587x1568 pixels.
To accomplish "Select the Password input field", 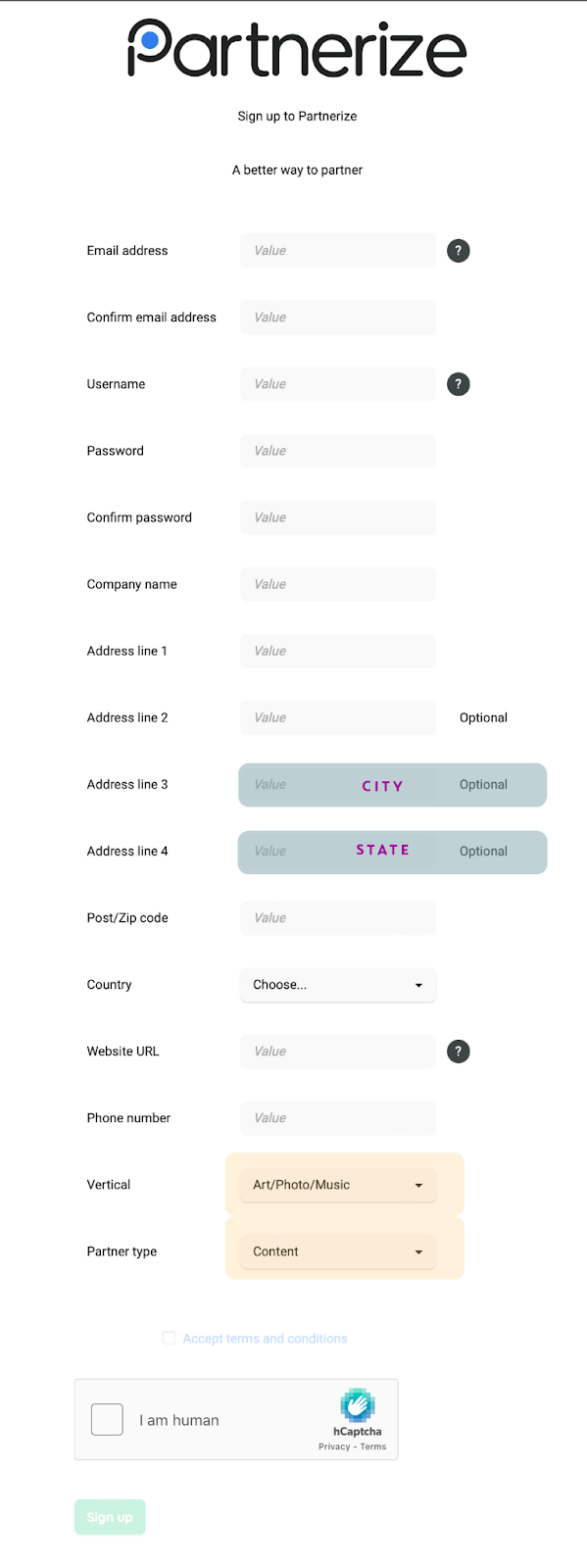I will click(338, 451).
